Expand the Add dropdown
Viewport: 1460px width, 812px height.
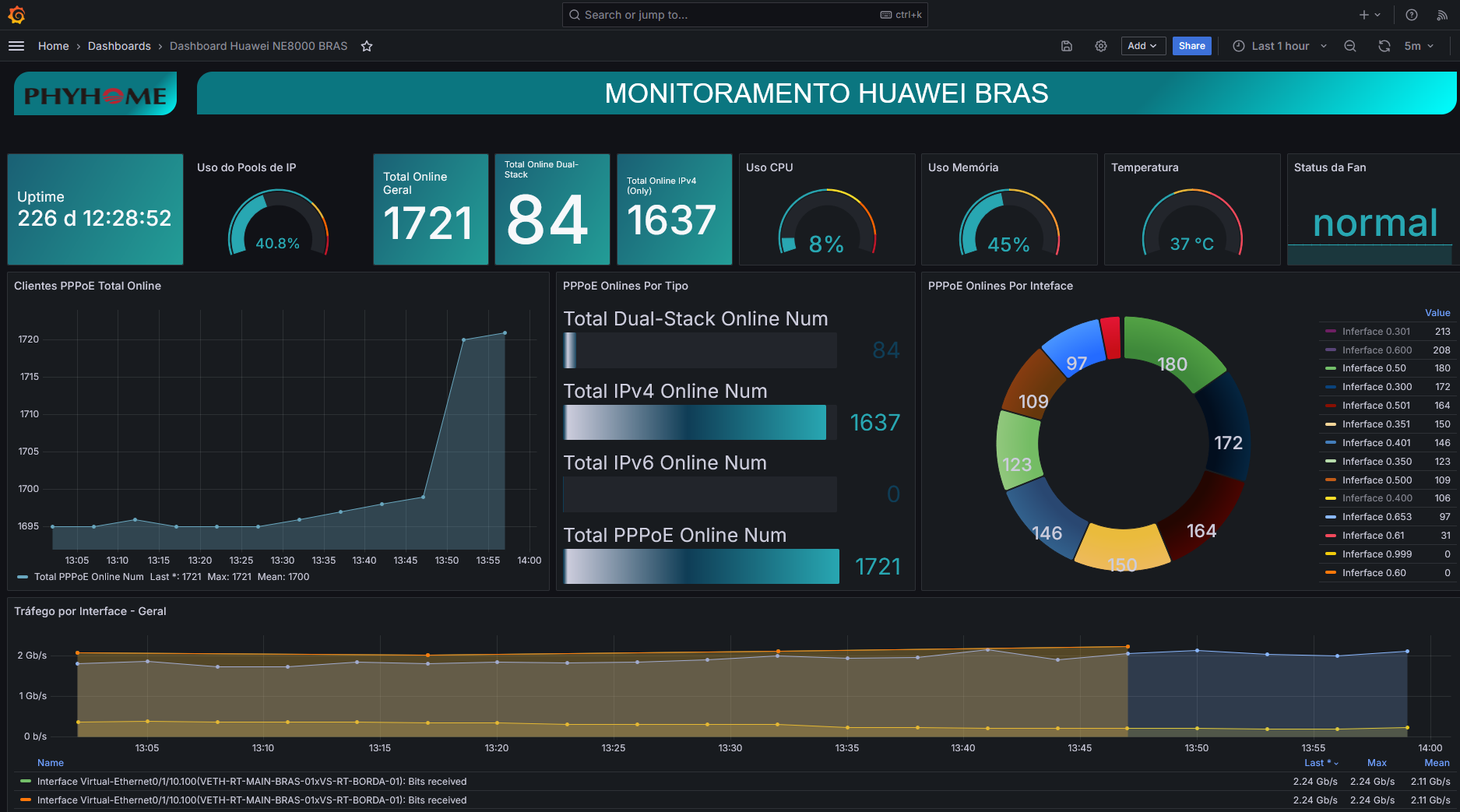tap(1142, 46)
